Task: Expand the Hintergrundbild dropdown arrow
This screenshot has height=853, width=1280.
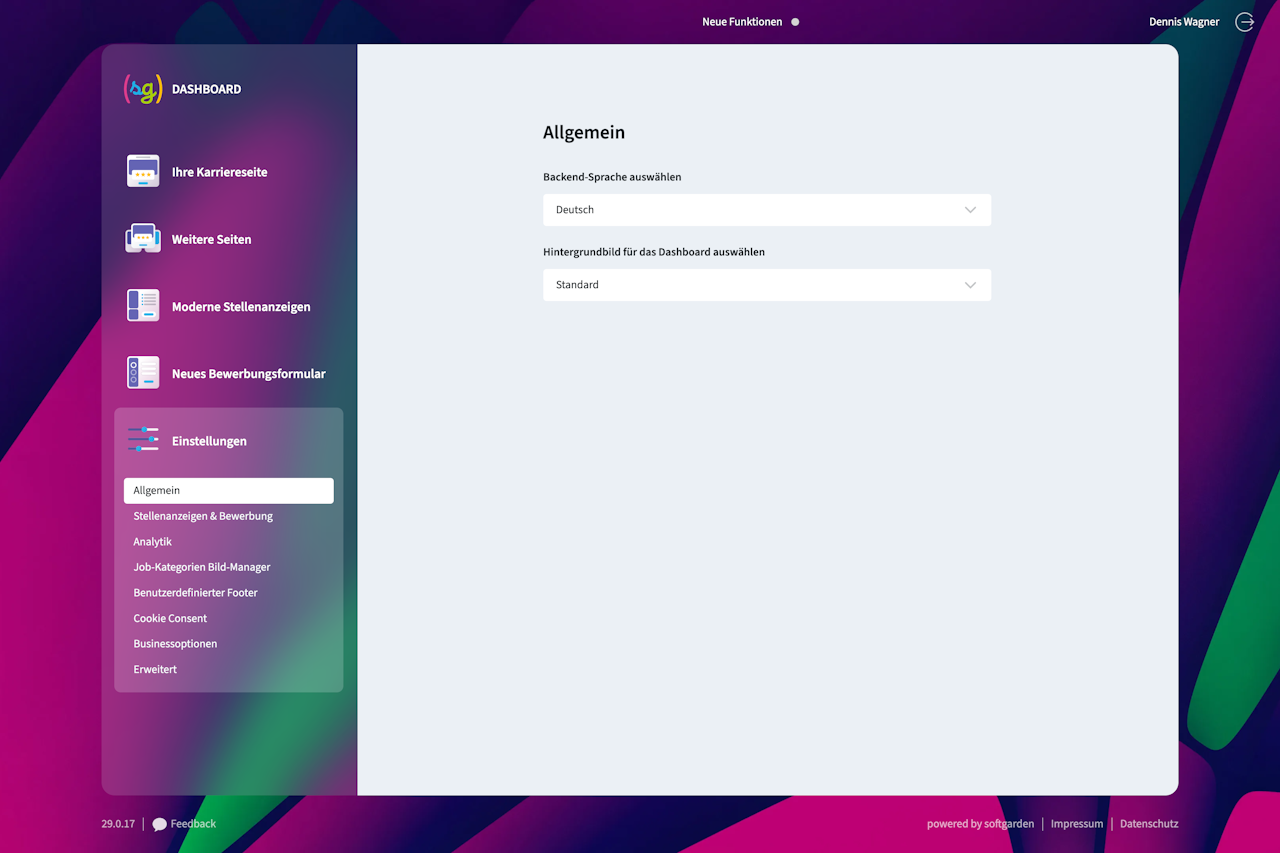Action: click(x=970, y=285)
